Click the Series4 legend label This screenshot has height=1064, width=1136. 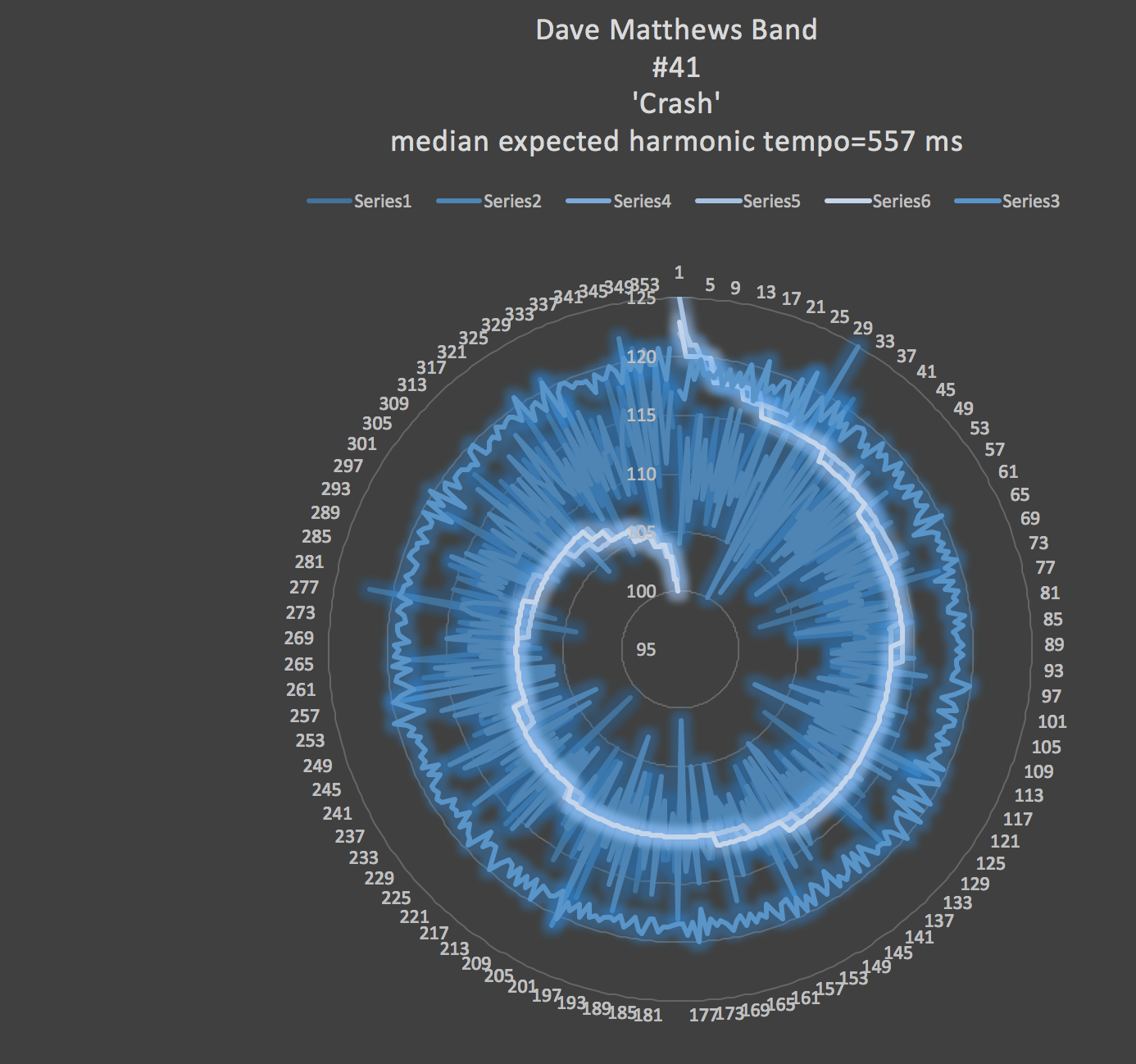point(642,202)
